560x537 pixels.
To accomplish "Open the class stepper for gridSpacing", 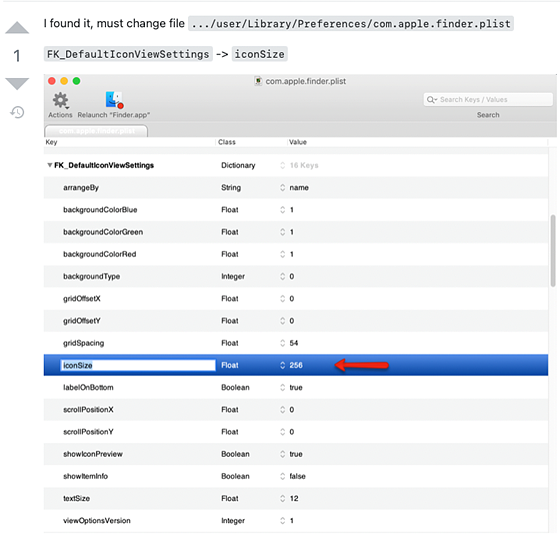I will coord(282,343).
